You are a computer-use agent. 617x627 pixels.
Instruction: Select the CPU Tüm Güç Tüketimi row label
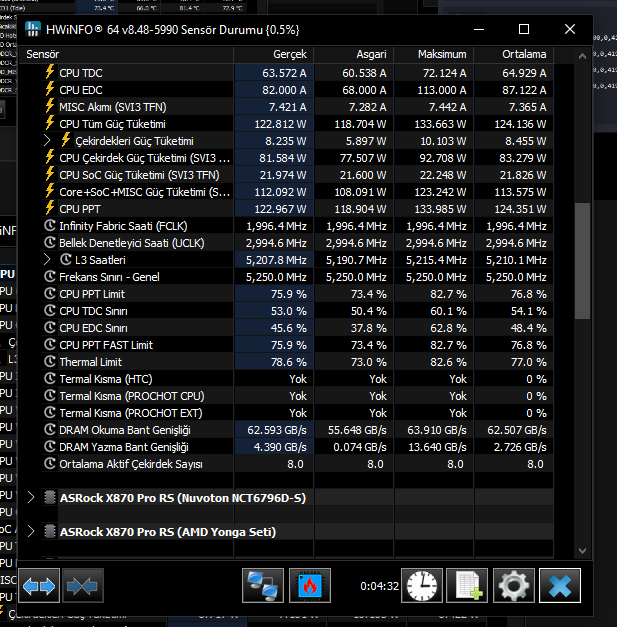click(x=112, y=124)
